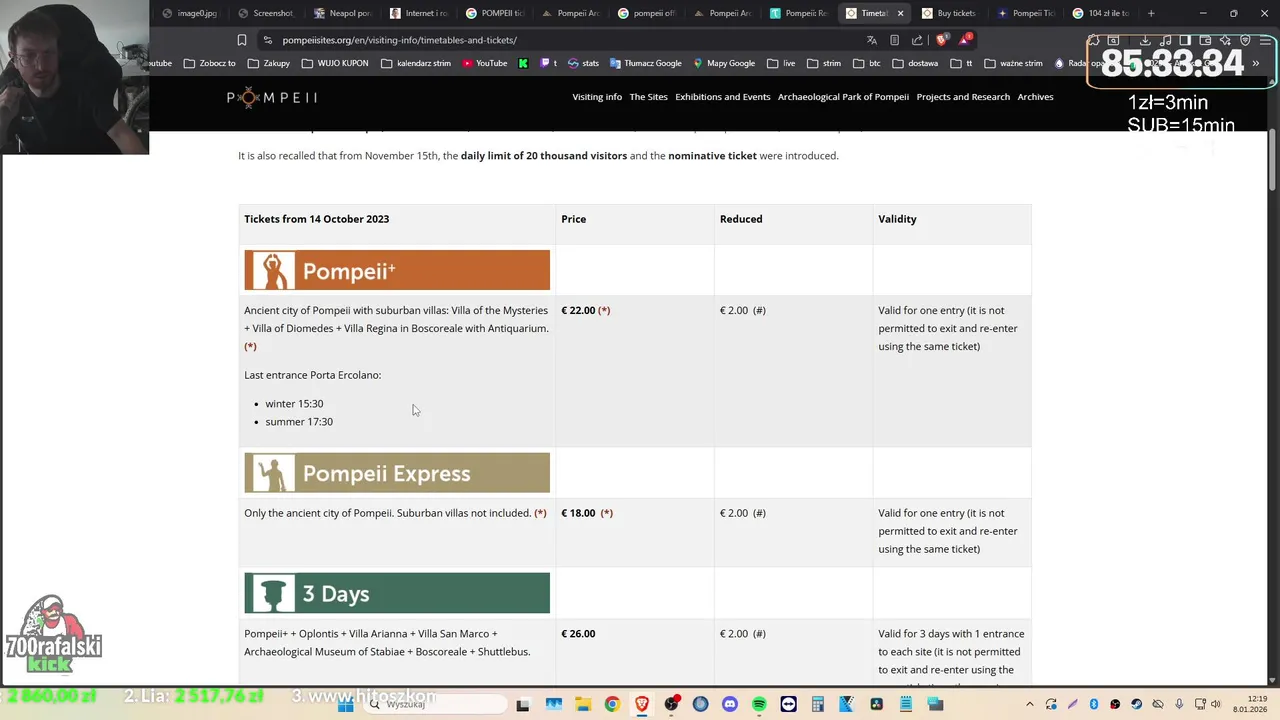
Task: Click Task View icon on the taskbar
Action: pyautogui.click(x=523, y=704)
